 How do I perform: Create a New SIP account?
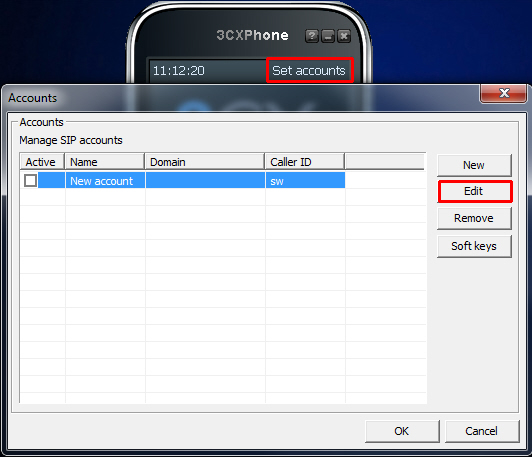point(474,165)
